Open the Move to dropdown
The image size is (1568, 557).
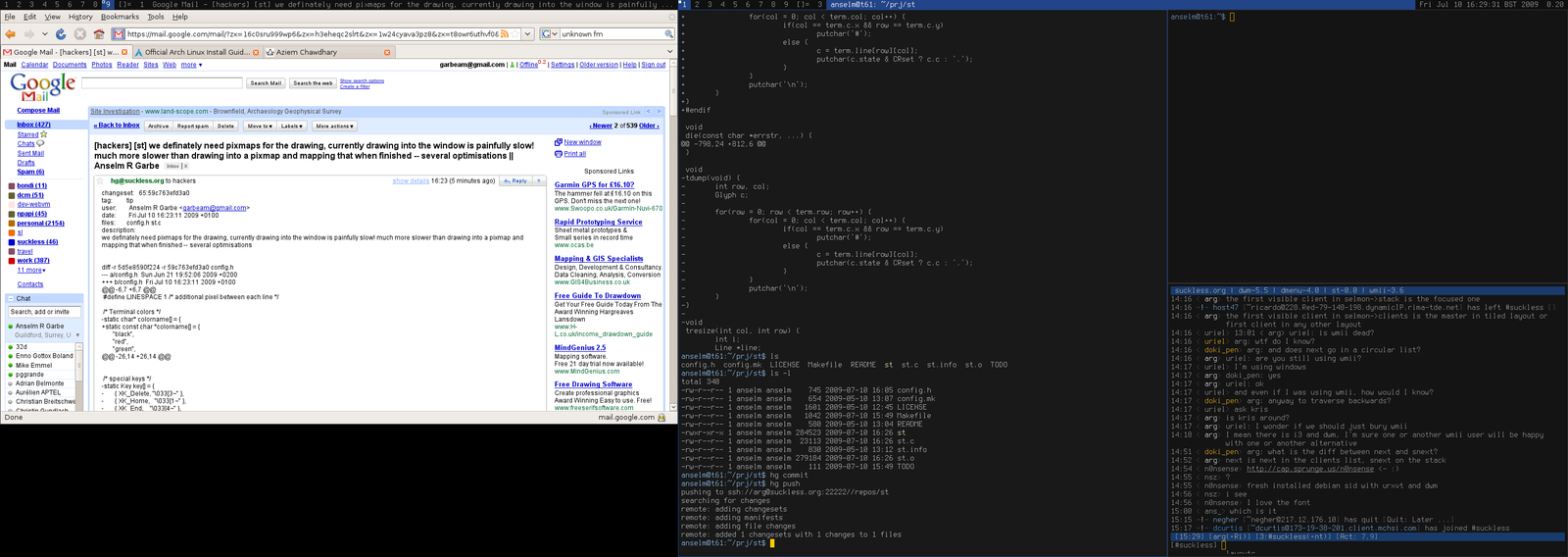tap(260, 127)
